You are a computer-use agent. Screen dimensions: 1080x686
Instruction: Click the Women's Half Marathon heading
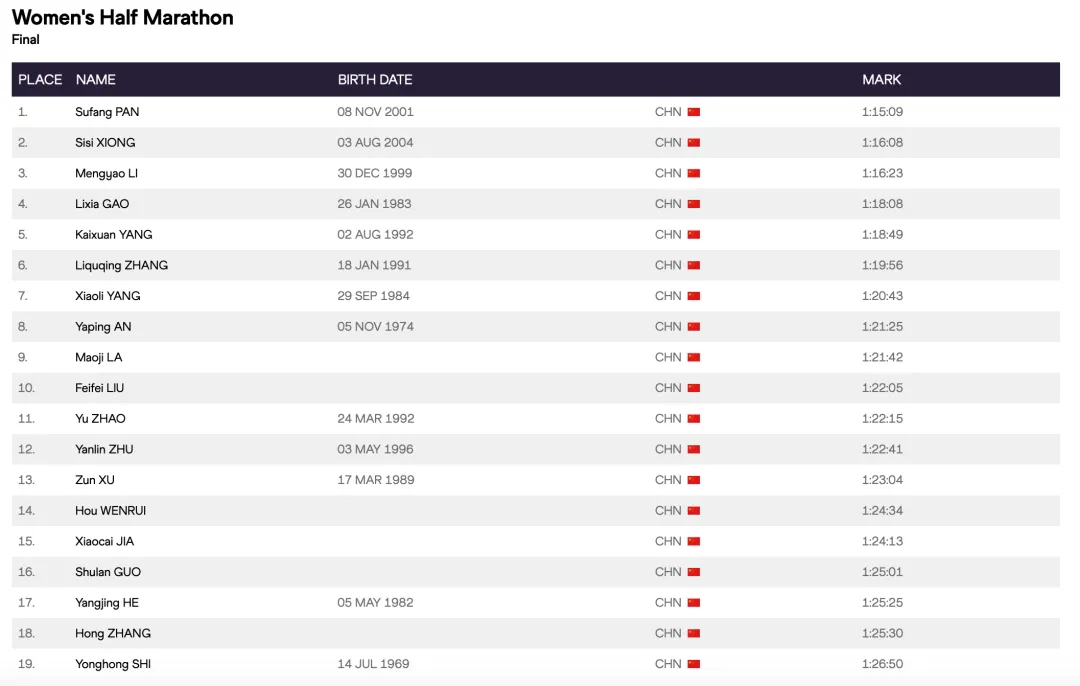(x=123, y=18)
